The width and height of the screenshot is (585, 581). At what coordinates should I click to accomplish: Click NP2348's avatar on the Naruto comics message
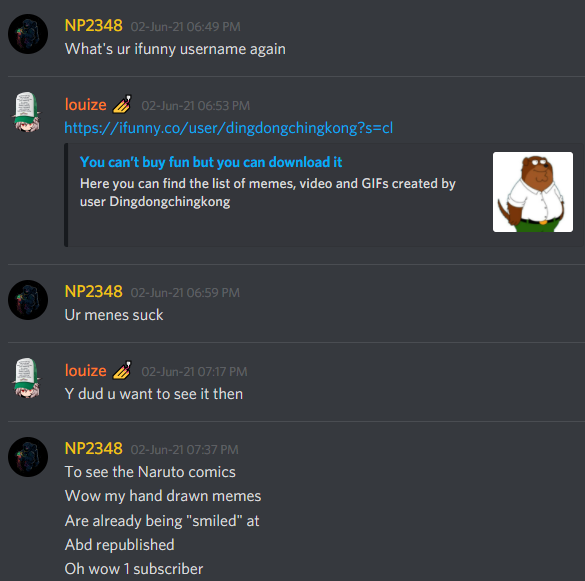pyautogui.click(x=28, y=457)
